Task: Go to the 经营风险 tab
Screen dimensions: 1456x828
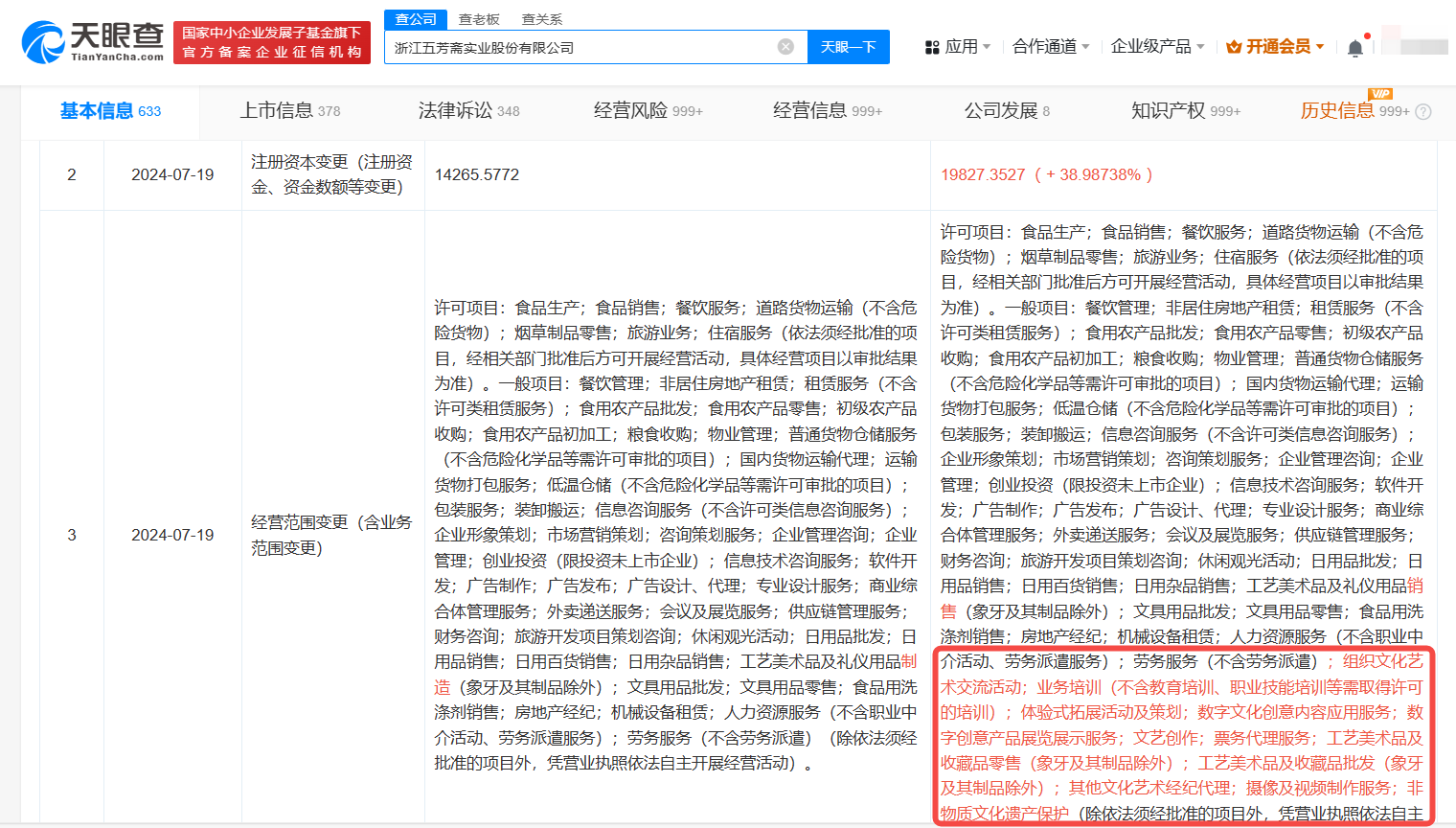Action: (x=648, y=111)
